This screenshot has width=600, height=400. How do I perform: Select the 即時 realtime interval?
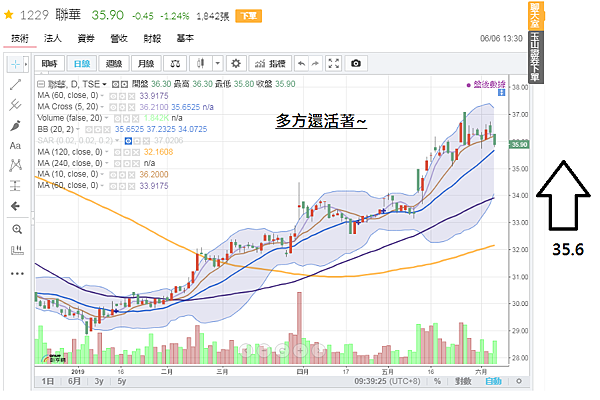(49, 64)
